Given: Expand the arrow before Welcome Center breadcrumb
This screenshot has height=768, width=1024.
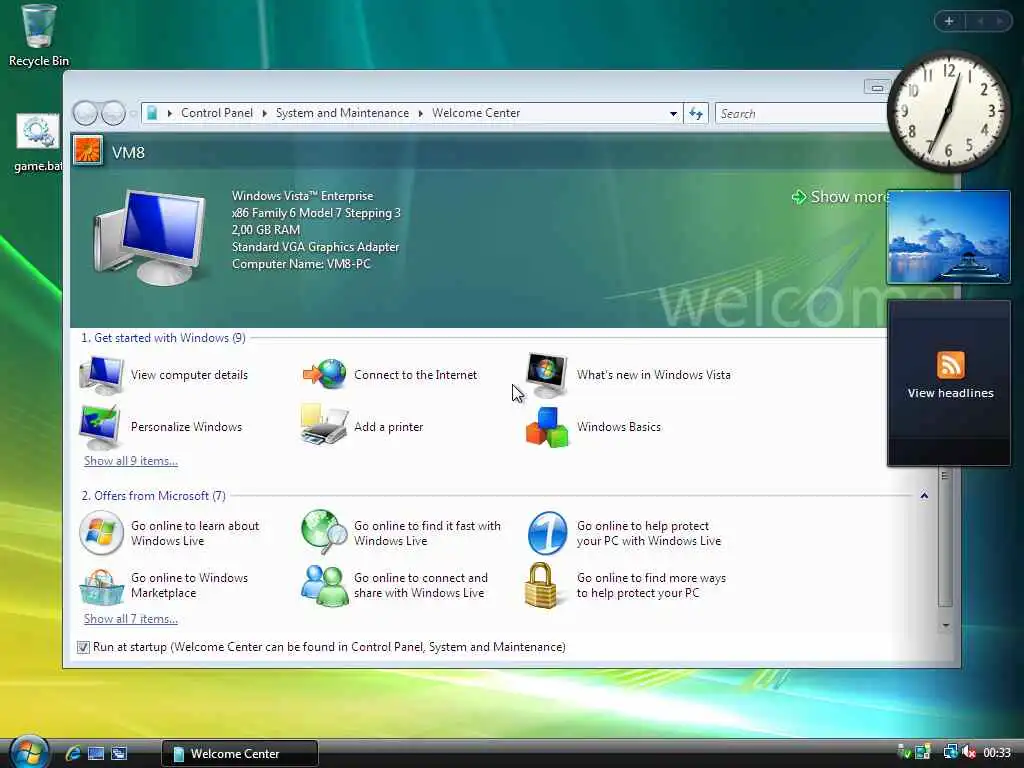Looking at the screenshot, I should 421,114.
